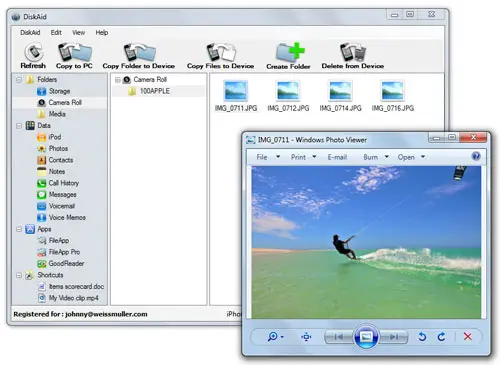
Task: Select IMG_0716.JPG thumbnail
Action: pos(393,96)
